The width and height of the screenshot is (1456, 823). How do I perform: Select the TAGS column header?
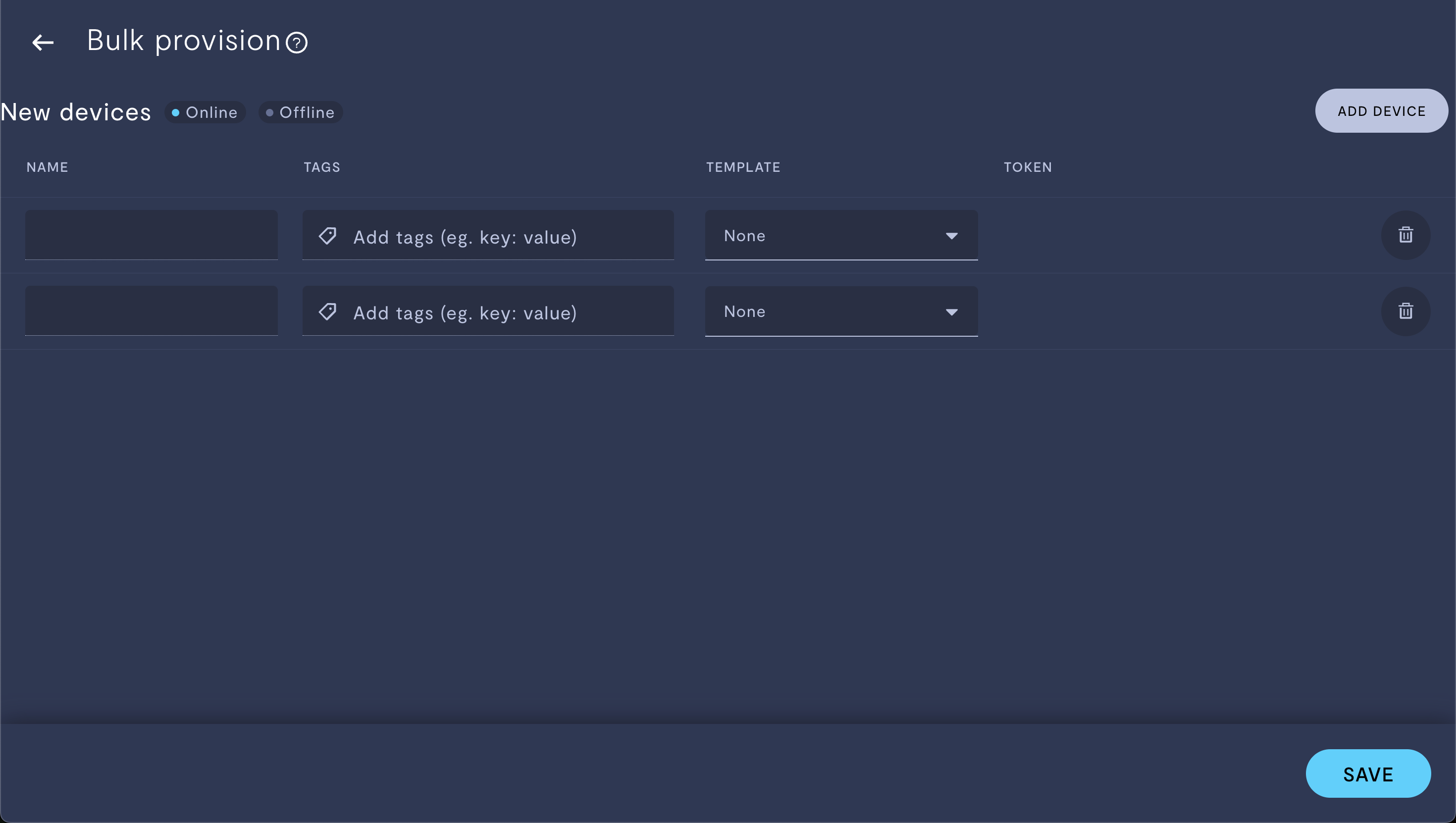click(x=322, y=167)
